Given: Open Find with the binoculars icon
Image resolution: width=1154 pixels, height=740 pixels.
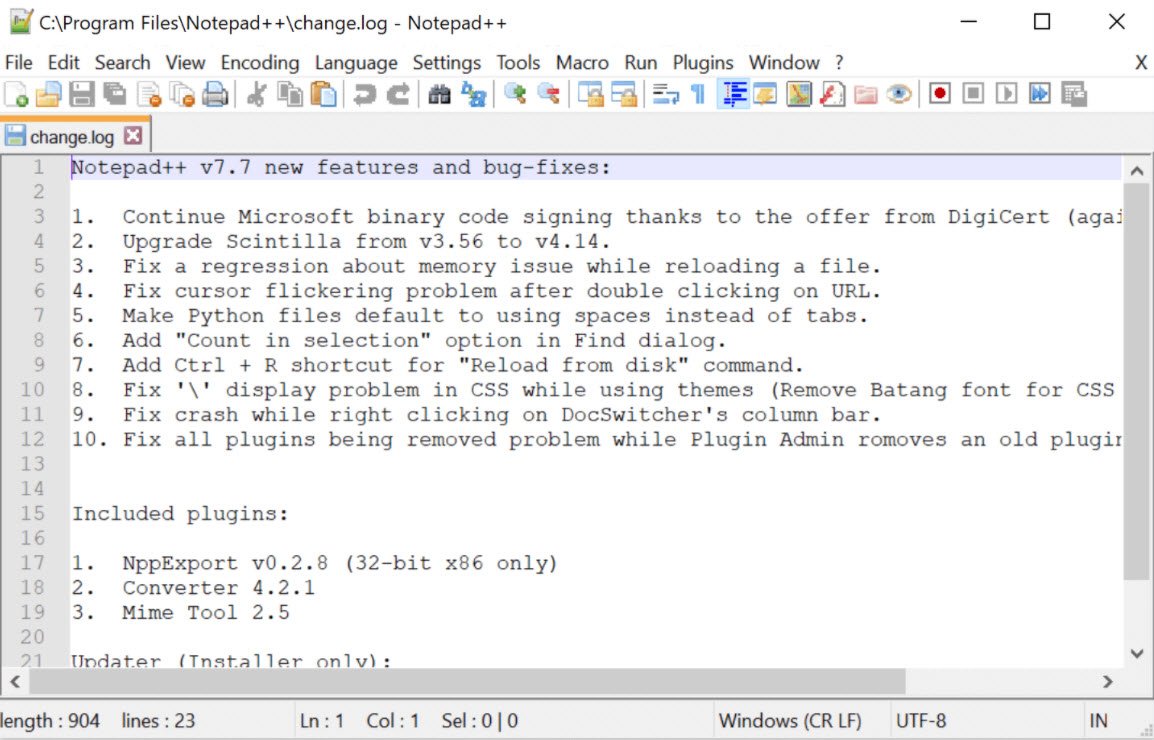Looking at the screenshot, I should [x=439, y=94].
